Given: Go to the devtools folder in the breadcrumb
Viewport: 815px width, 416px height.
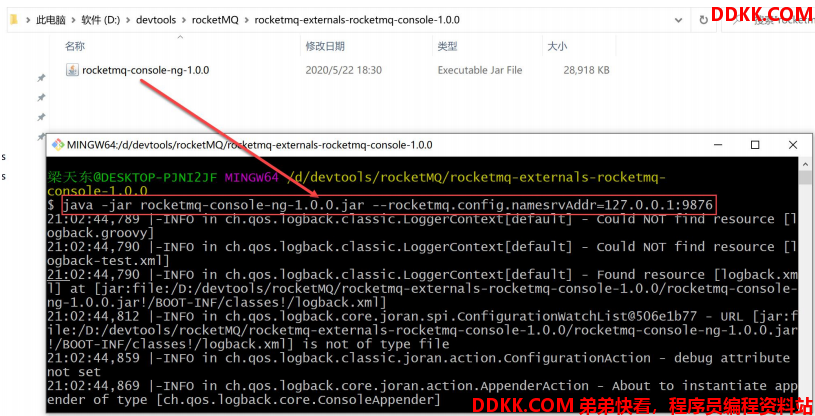Looking at the screenshot, I should 156,20.
